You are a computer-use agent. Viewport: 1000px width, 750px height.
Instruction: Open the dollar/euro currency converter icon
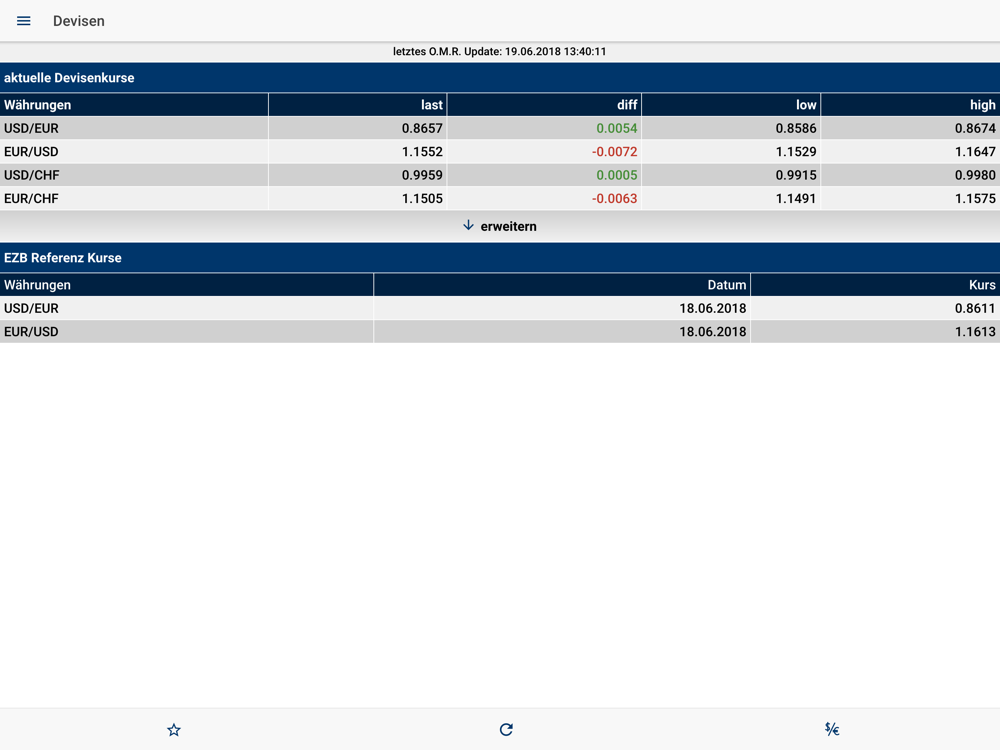[832, 729]
